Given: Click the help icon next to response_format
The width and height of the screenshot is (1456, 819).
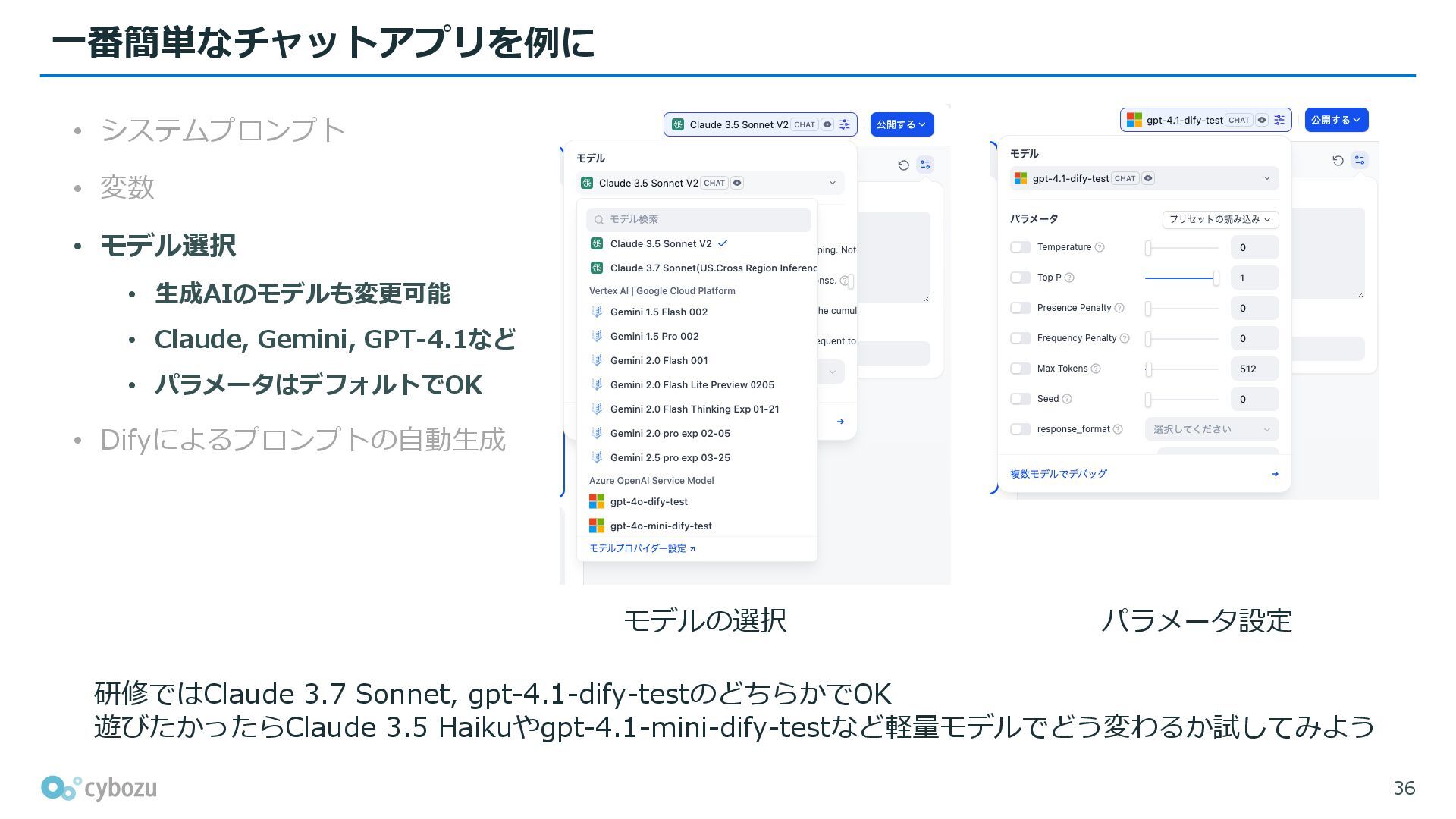Looking at the screenshot, I should (x=1118, y=429).
